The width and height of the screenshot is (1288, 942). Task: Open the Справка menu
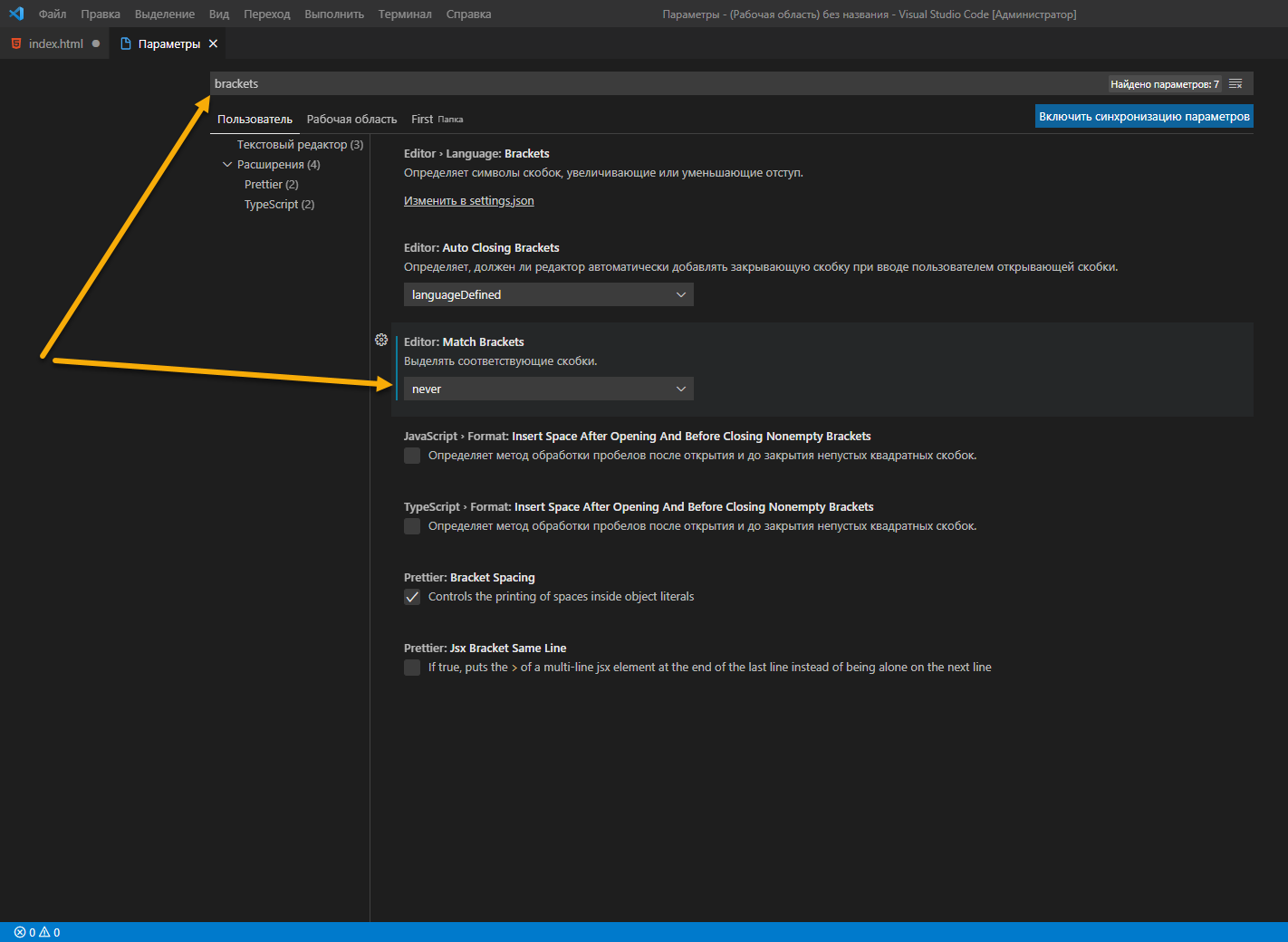tap(468, 14)
